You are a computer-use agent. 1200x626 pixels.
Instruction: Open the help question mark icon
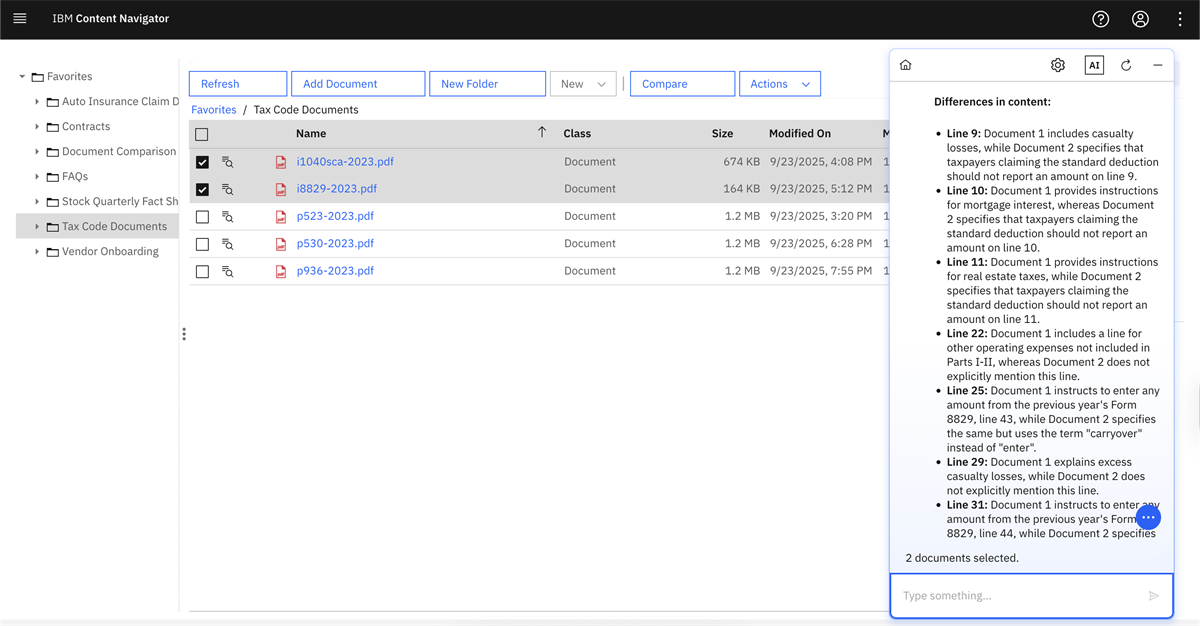pyautogui.click(x=1100, y=19)
